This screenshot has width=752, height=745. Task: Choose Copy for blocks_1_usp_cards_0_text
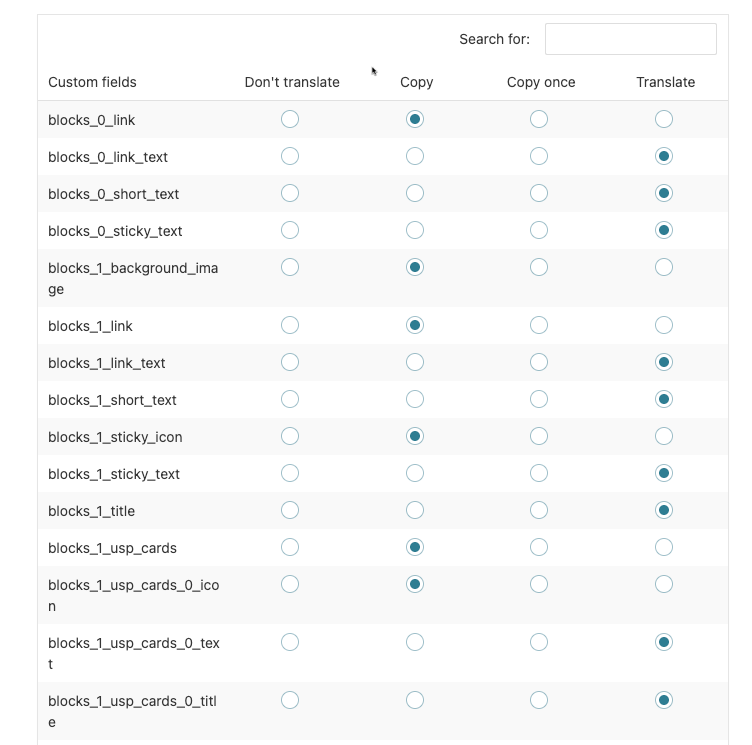pyautogui.click(x=415, y=642)
